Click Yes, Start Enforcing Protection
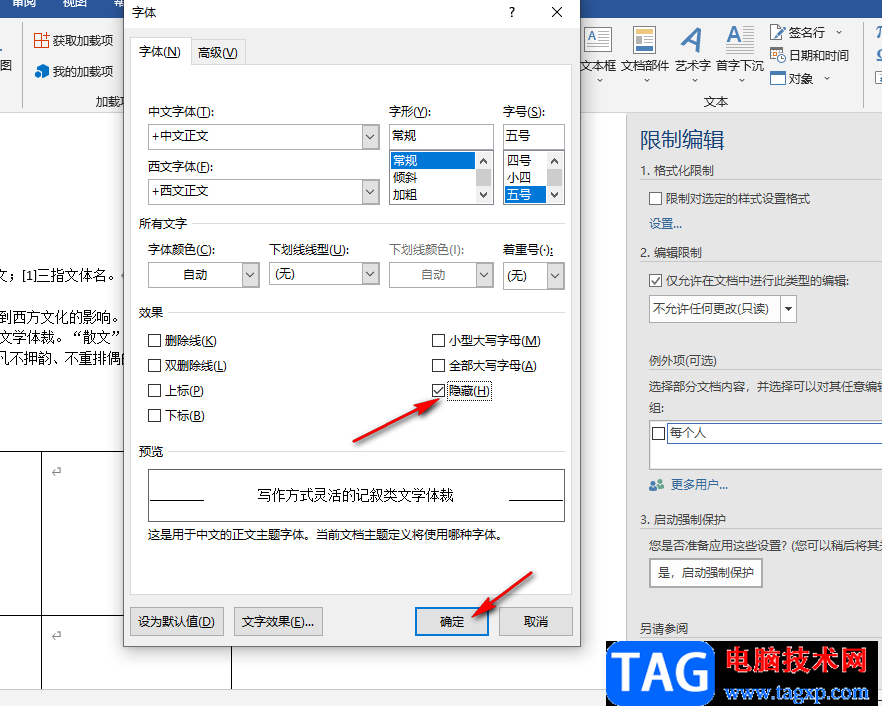Image resolution: width=882 pixels, height=706 pixels. pos(705,573)
